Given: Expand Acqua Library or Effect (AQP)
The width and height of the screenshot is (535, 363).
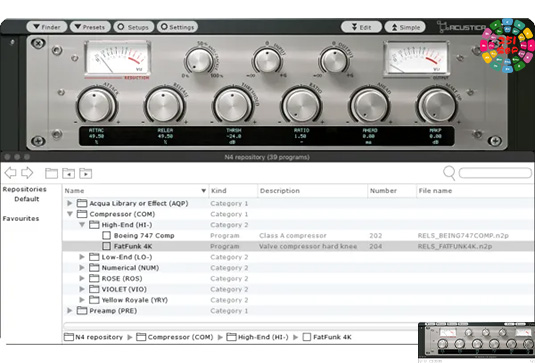Looking at the screenshot, I should point(70,203).
